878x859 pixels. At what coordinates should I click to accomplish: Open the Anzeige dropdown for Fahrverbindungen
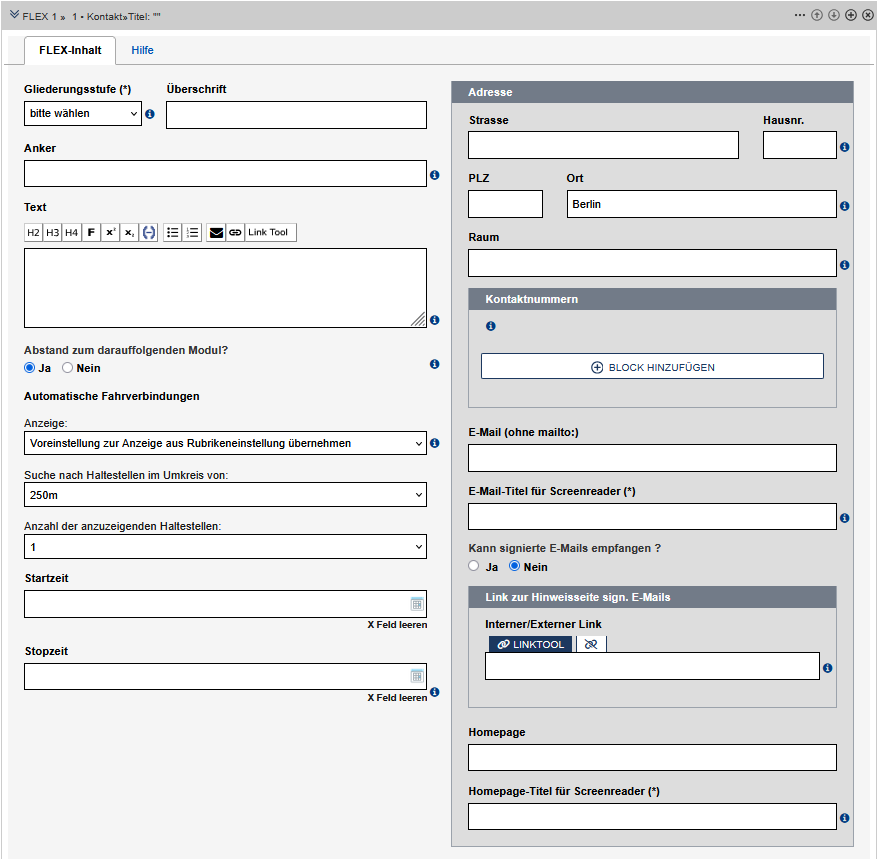(x=225, y=443)
